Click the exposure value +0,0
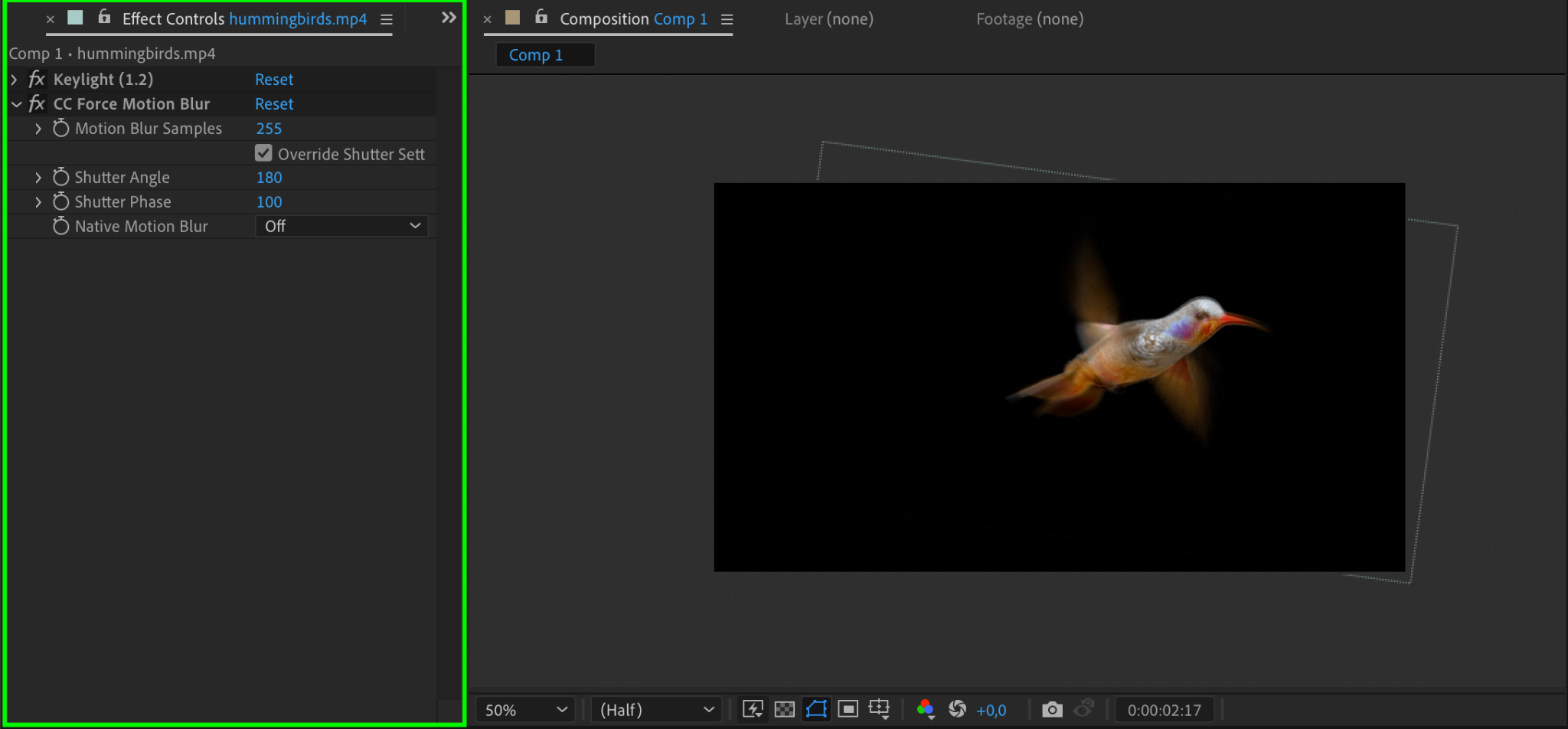Viewport: 1568px width, 729px height. tap(991, 710)
